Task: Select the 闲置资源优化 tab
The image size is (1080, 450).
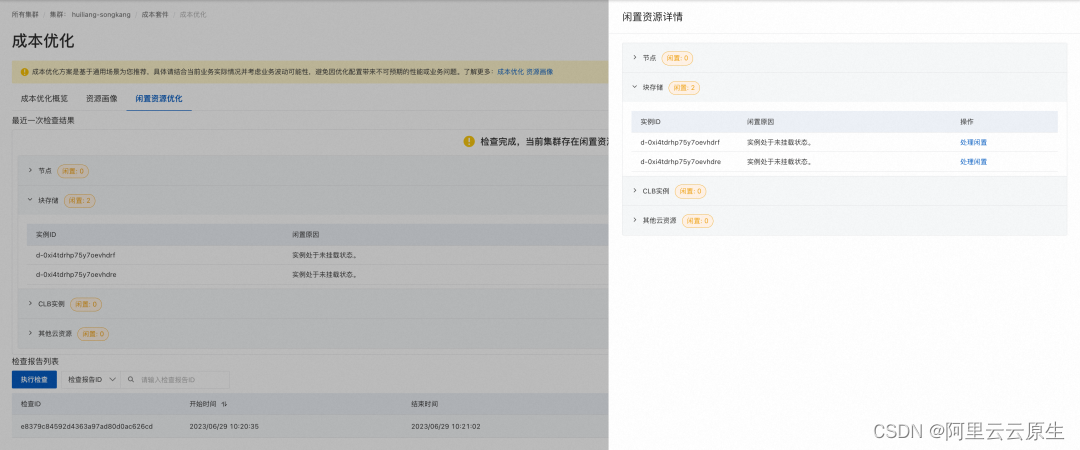Action: [159, 99]
